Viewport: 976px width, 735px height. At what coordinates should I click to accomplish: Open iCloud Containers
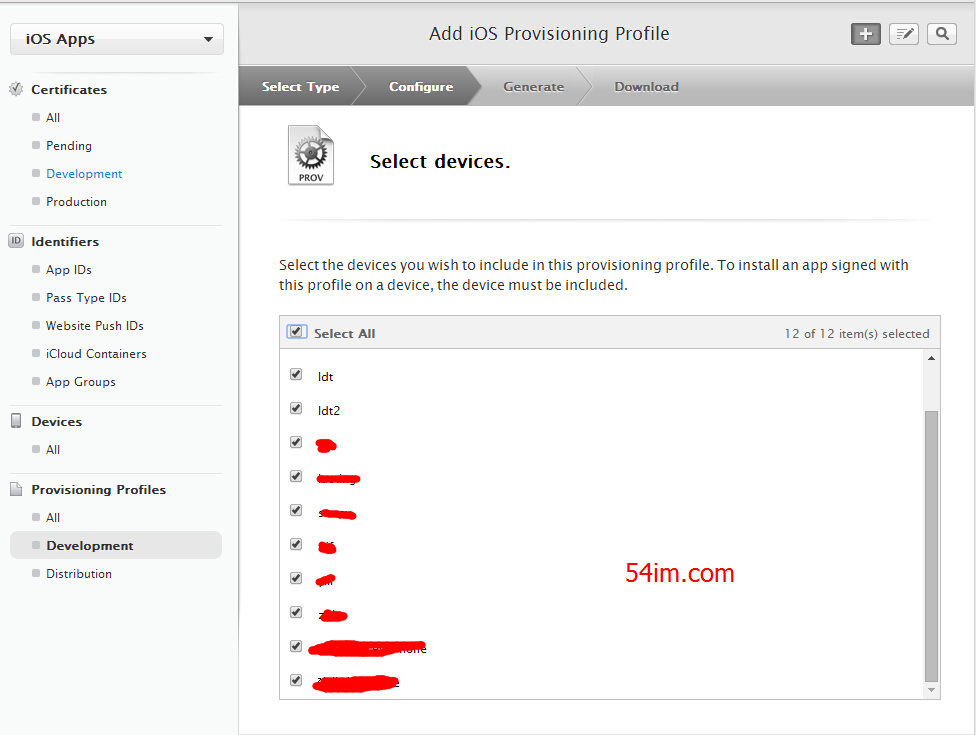coord(96,353)
